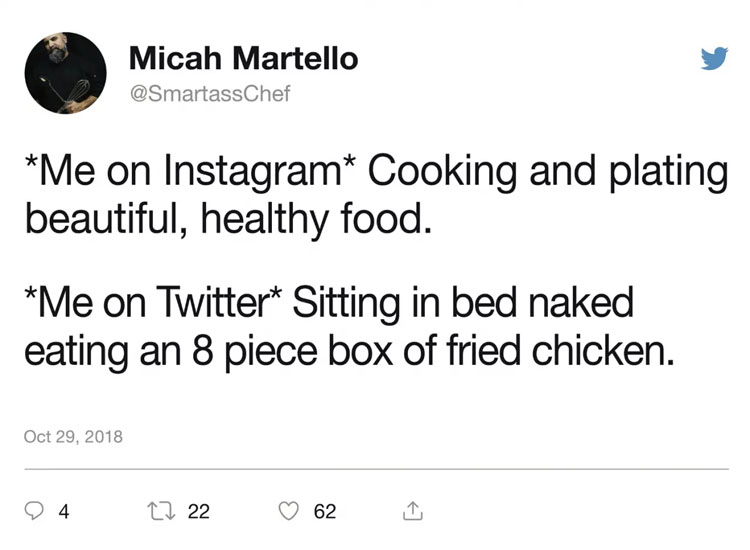This screenshot has height=550, width=750.
Task: Reply using the speech bubble icon
Action: (x=34, y=511)
